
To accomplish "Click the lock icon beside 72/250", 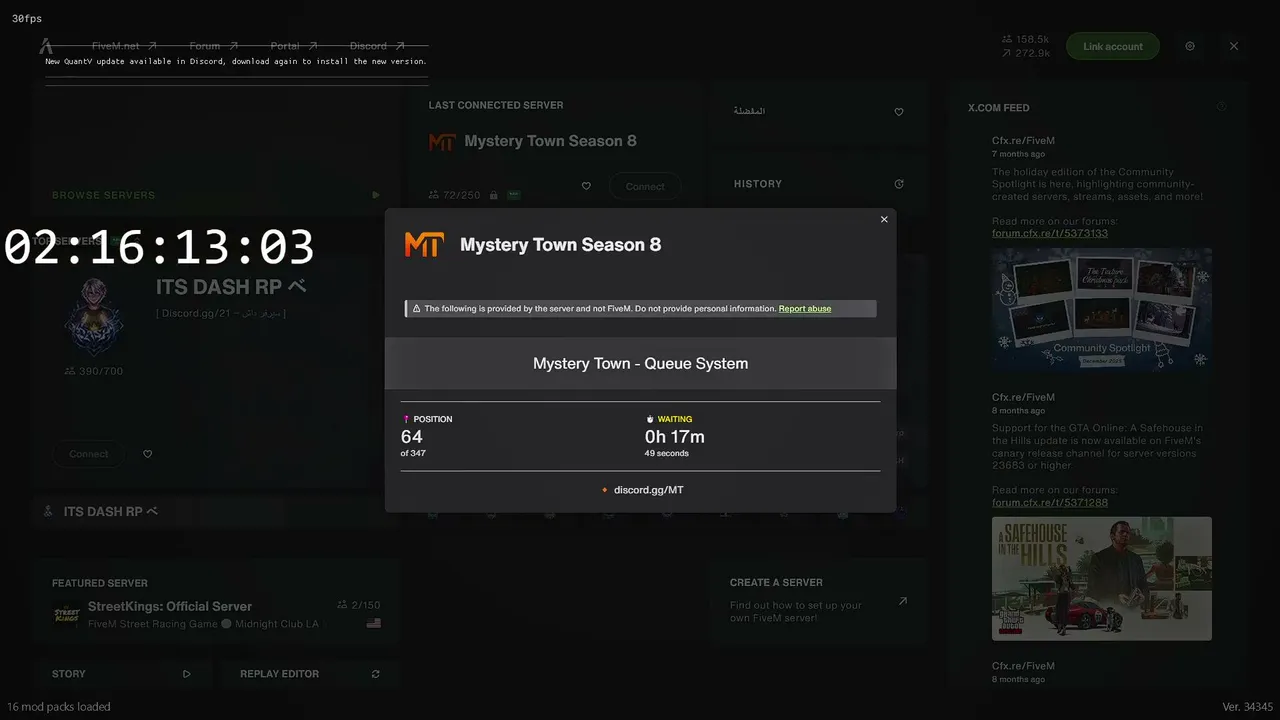I will (493, 194).
